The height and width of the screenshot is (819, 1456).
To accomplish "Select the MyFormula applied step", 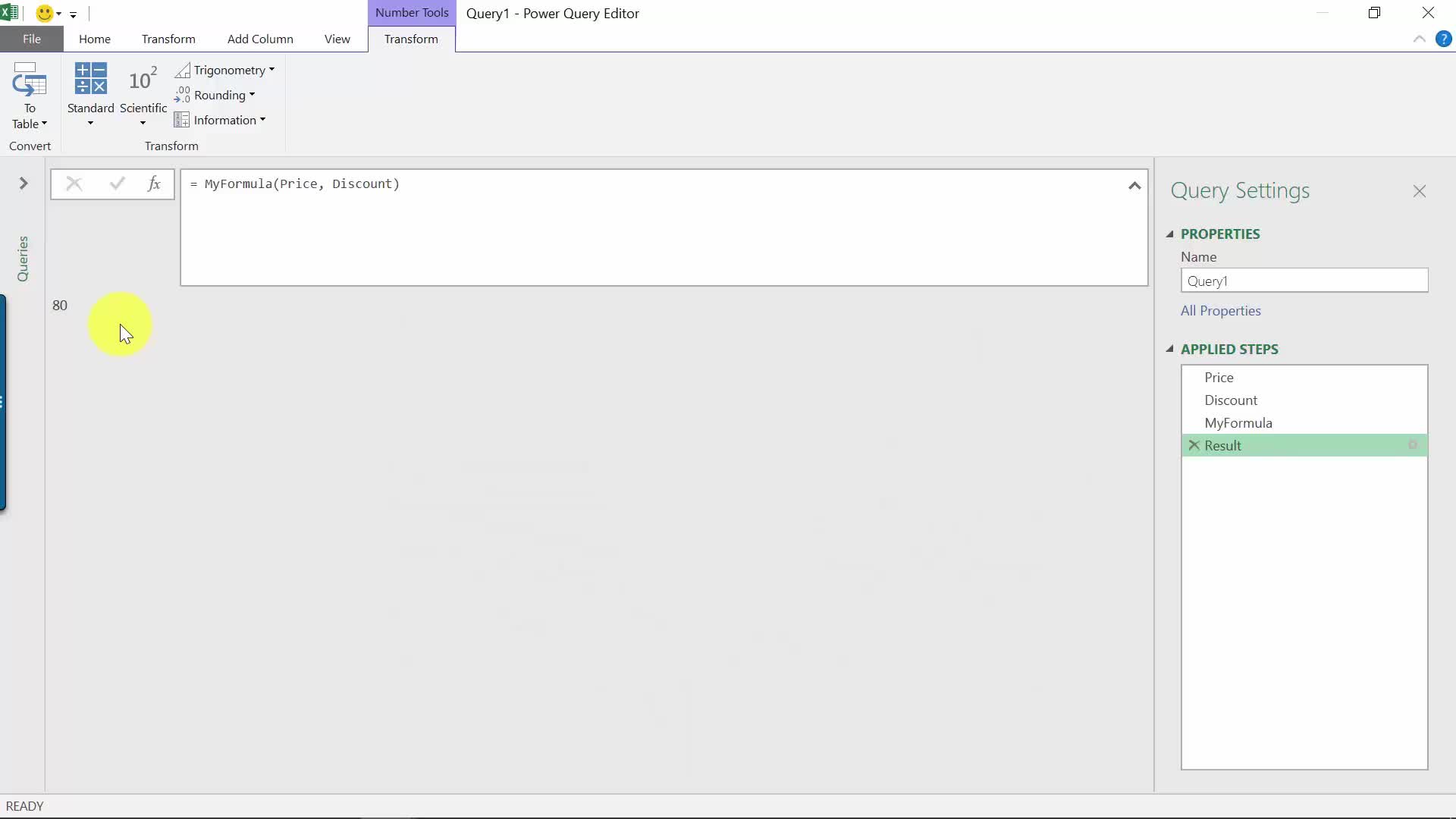I will click(1238, 422).
